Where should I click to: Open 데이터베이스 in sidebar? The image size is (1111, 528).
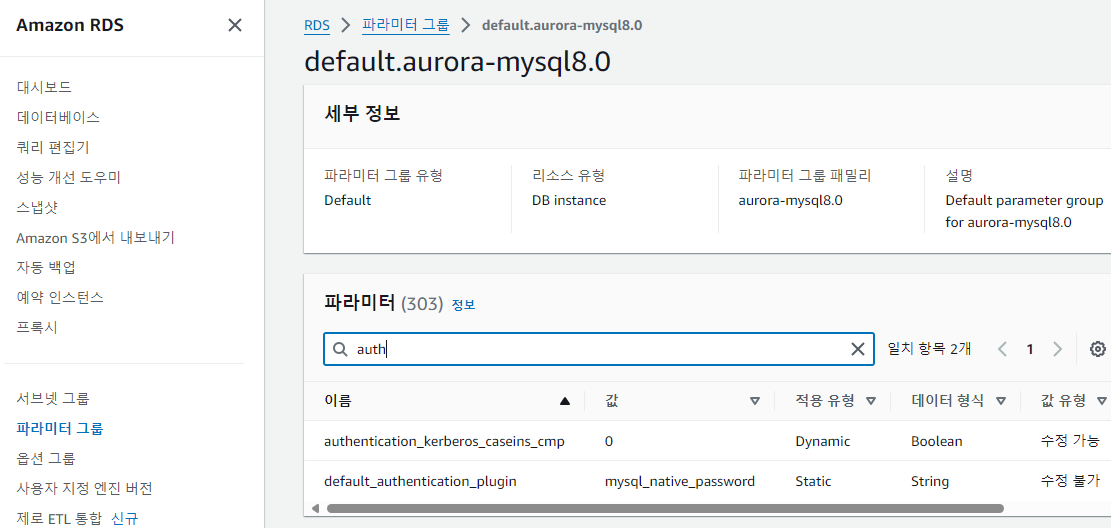(58, 117)
